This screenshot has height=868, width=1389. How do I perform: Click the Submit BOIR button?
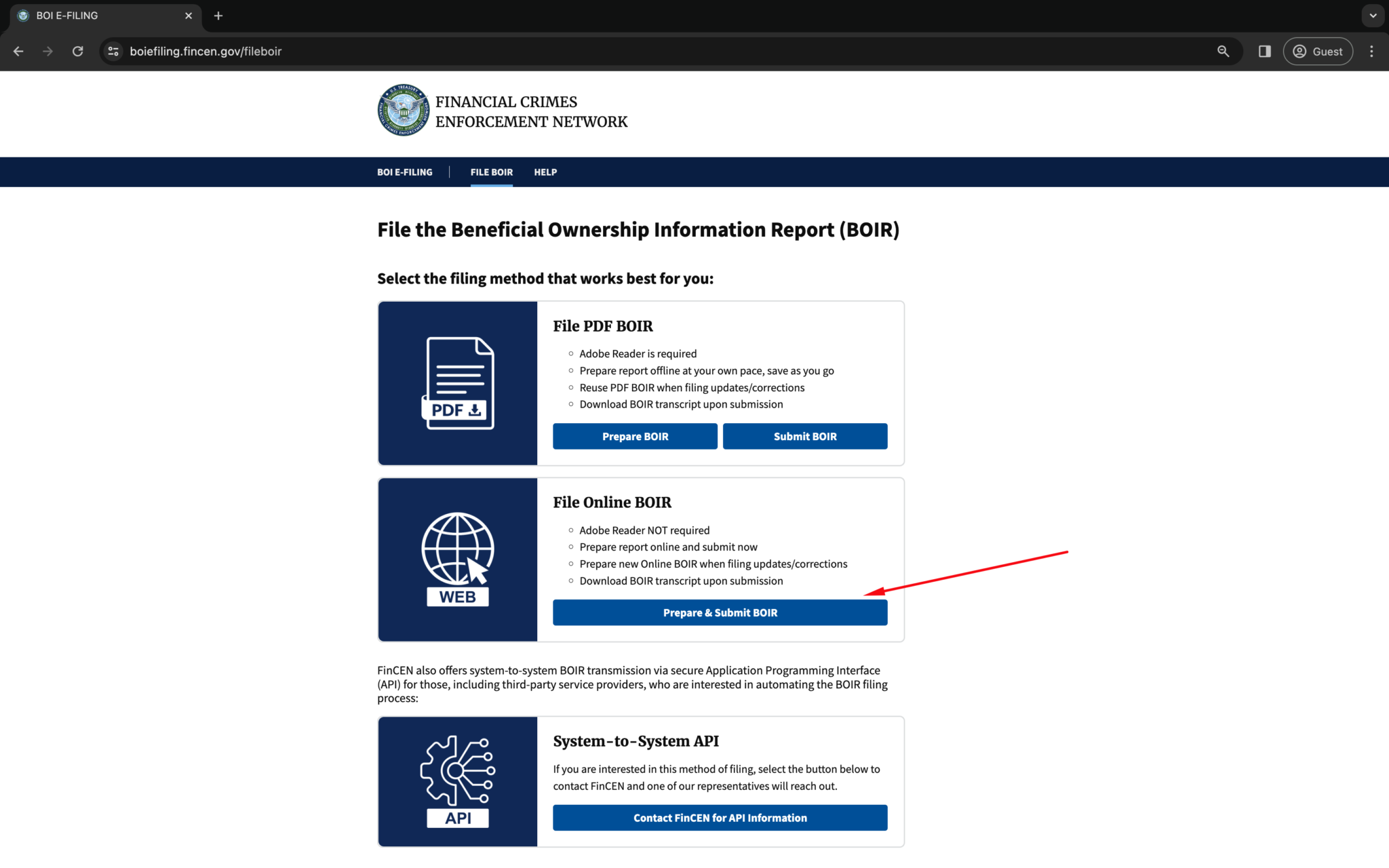click(804, 436)
